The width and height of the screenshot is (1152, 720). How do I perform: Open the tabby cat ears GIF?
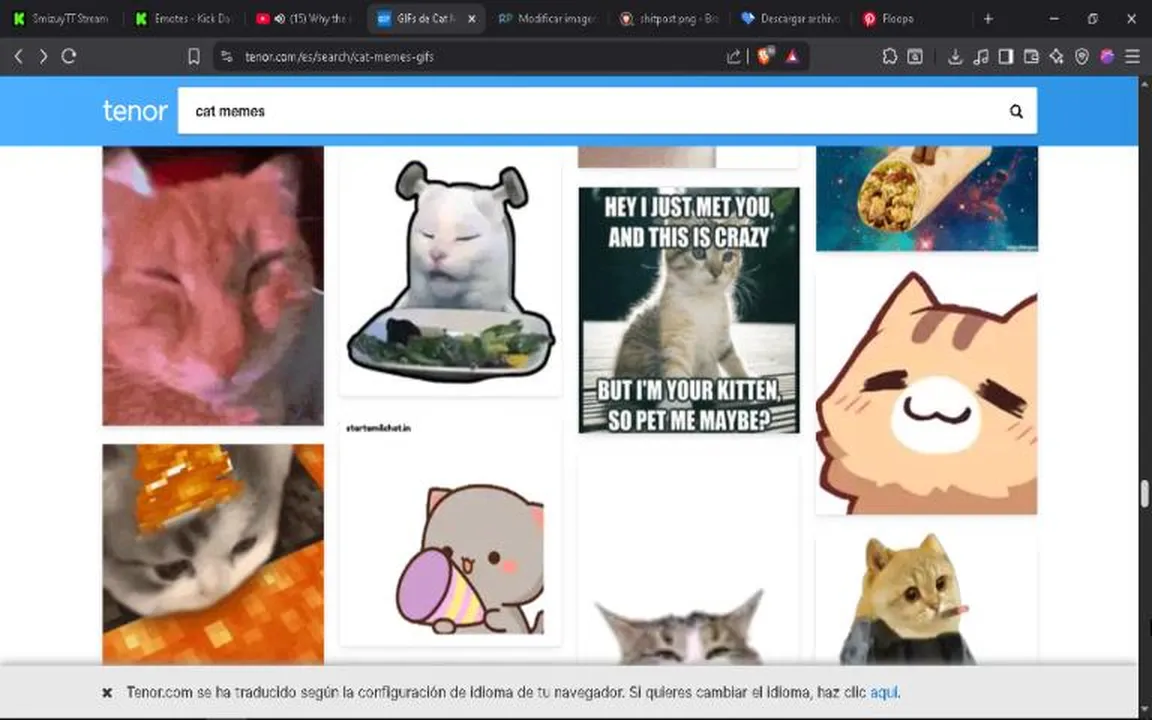(689, 560)
